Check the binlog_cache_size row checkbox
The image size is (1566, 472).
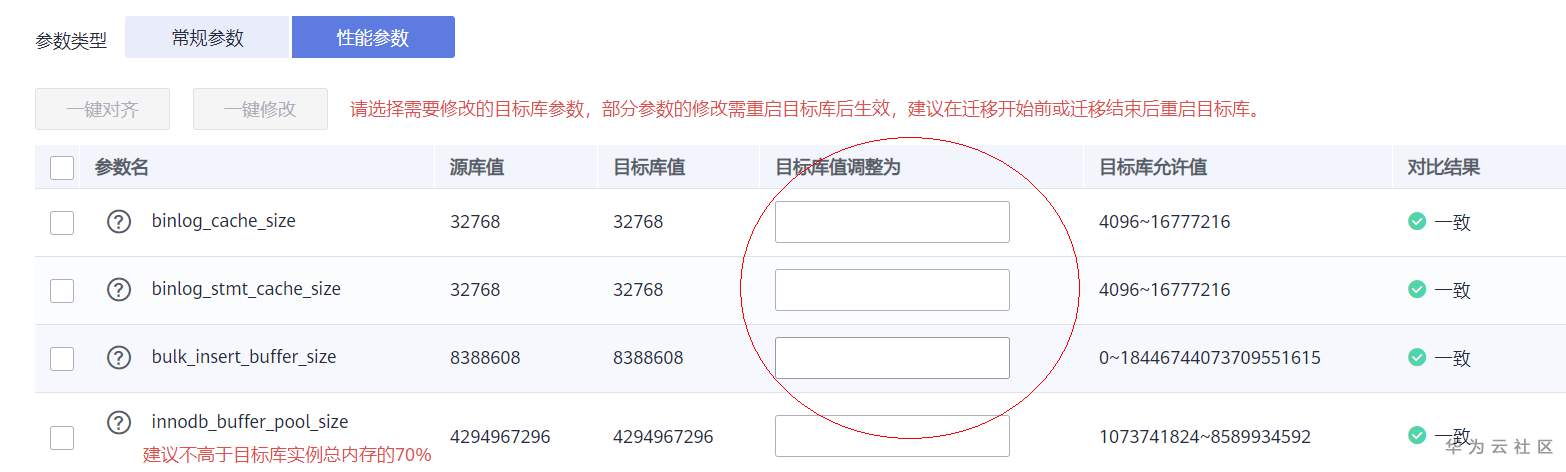click(62, 223)
